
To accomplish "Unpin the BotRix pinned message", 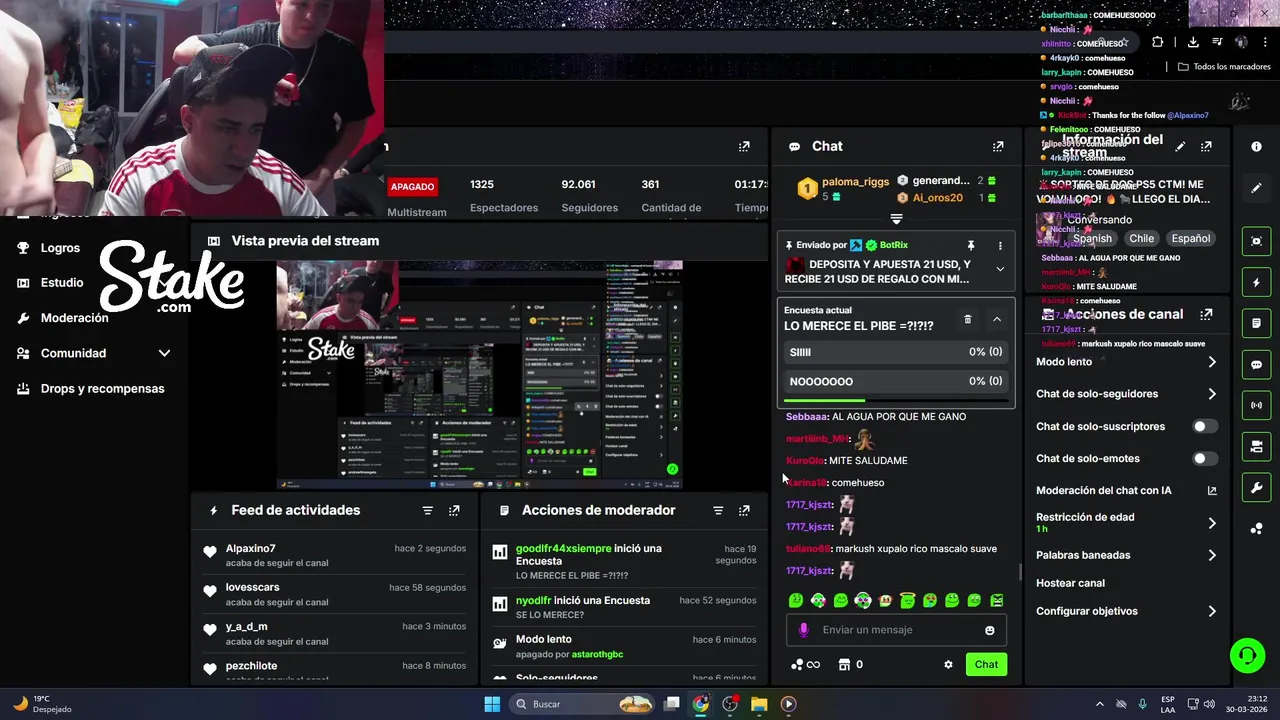I will [970, 245].
